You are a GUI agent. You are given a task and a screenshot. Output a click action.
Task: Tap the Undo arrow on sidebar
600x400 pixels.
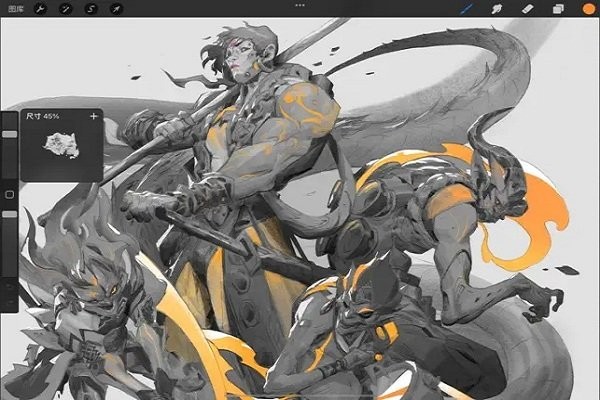click(x=9, y=284)
